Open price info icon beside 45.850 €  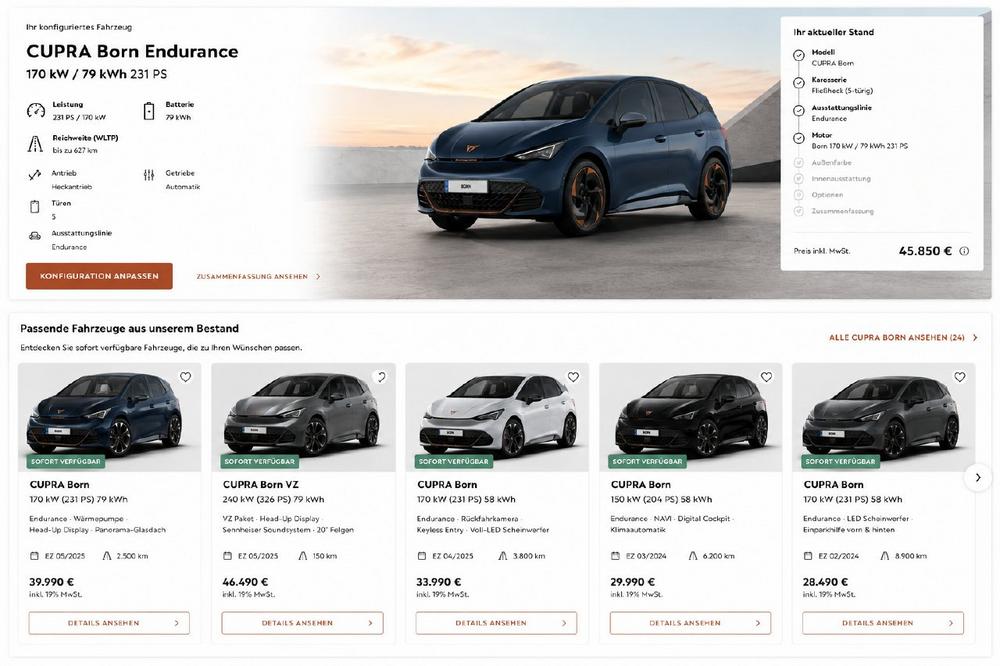coord(964,251)
